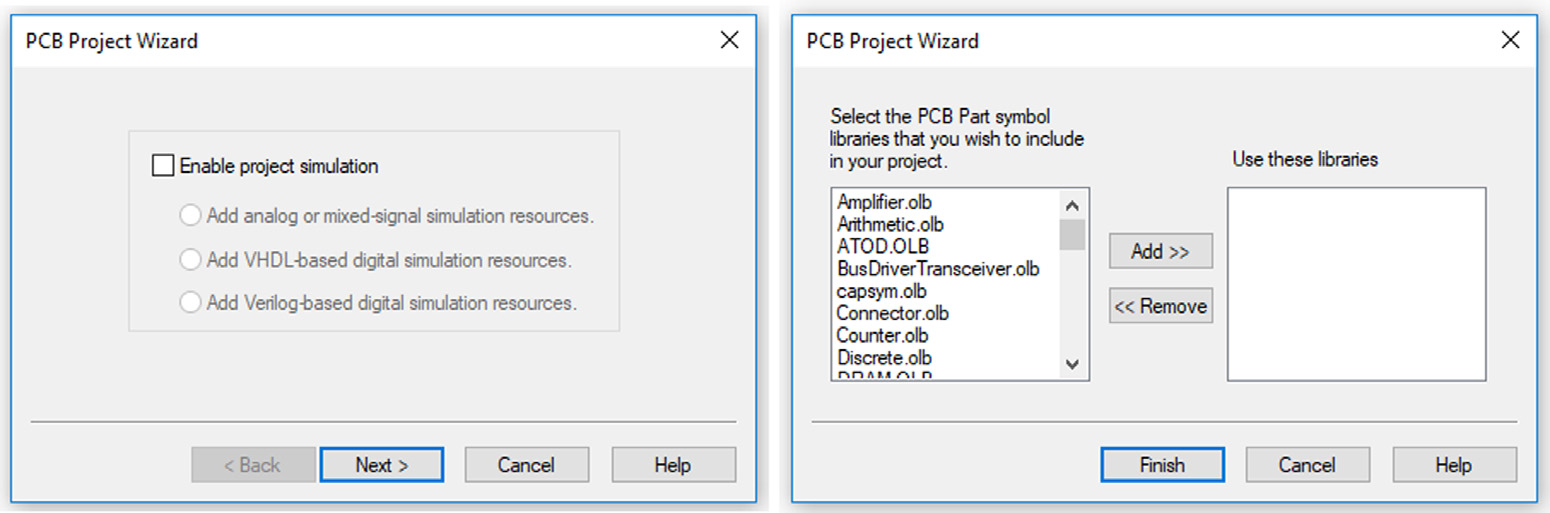The width and height of the screenshot is (1550, 513).
Task: Choose VHDL-based digital simulation resources option
Action: point(190,260)
